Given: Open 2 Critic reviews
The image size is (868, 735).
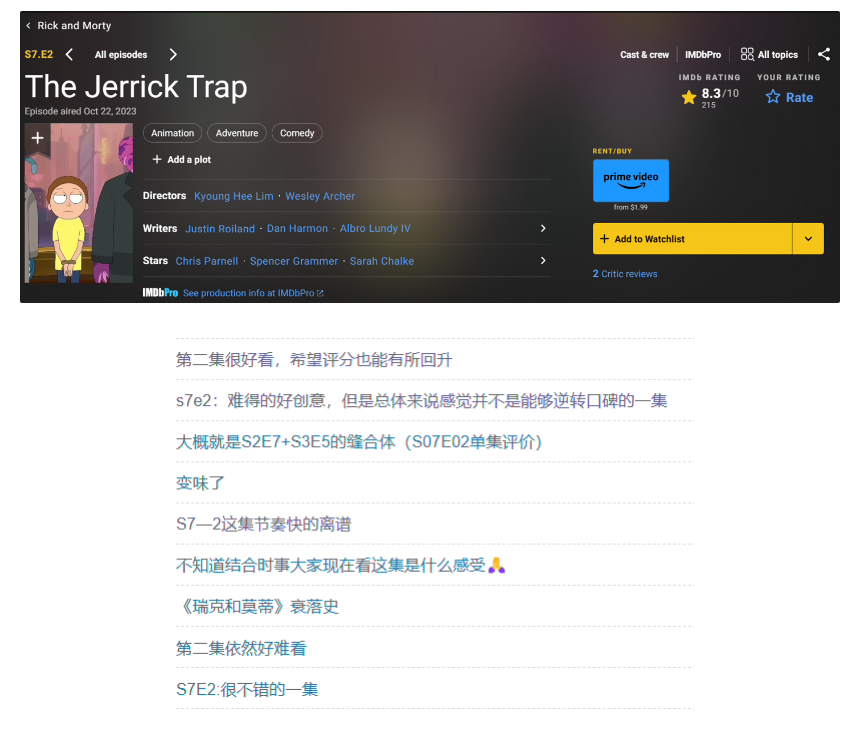Looking at the screenshot, I should [625, 273].
